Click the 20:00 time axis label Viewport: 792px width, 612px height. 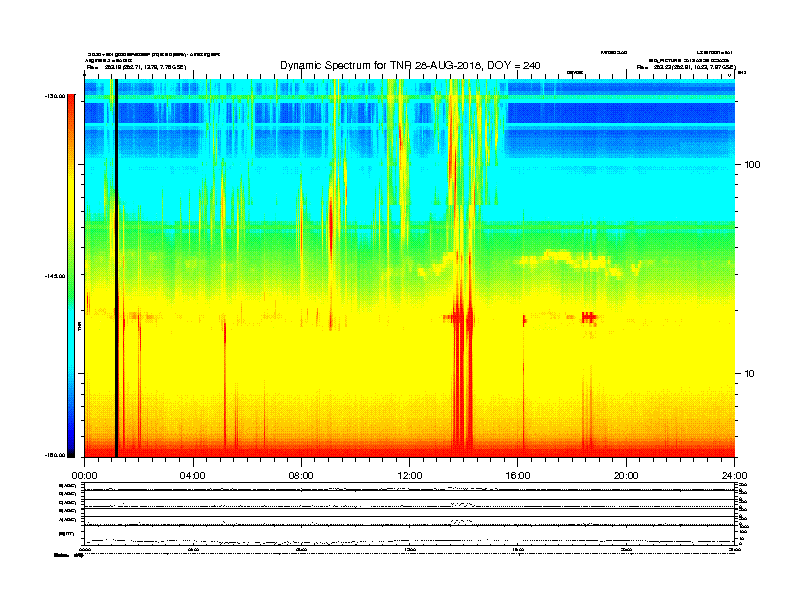click(x=626, y=476)
